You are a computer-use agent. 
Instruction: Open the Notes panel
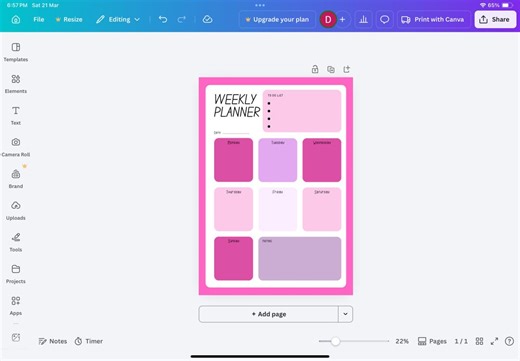pyautogui.click(x=53, y=341)
